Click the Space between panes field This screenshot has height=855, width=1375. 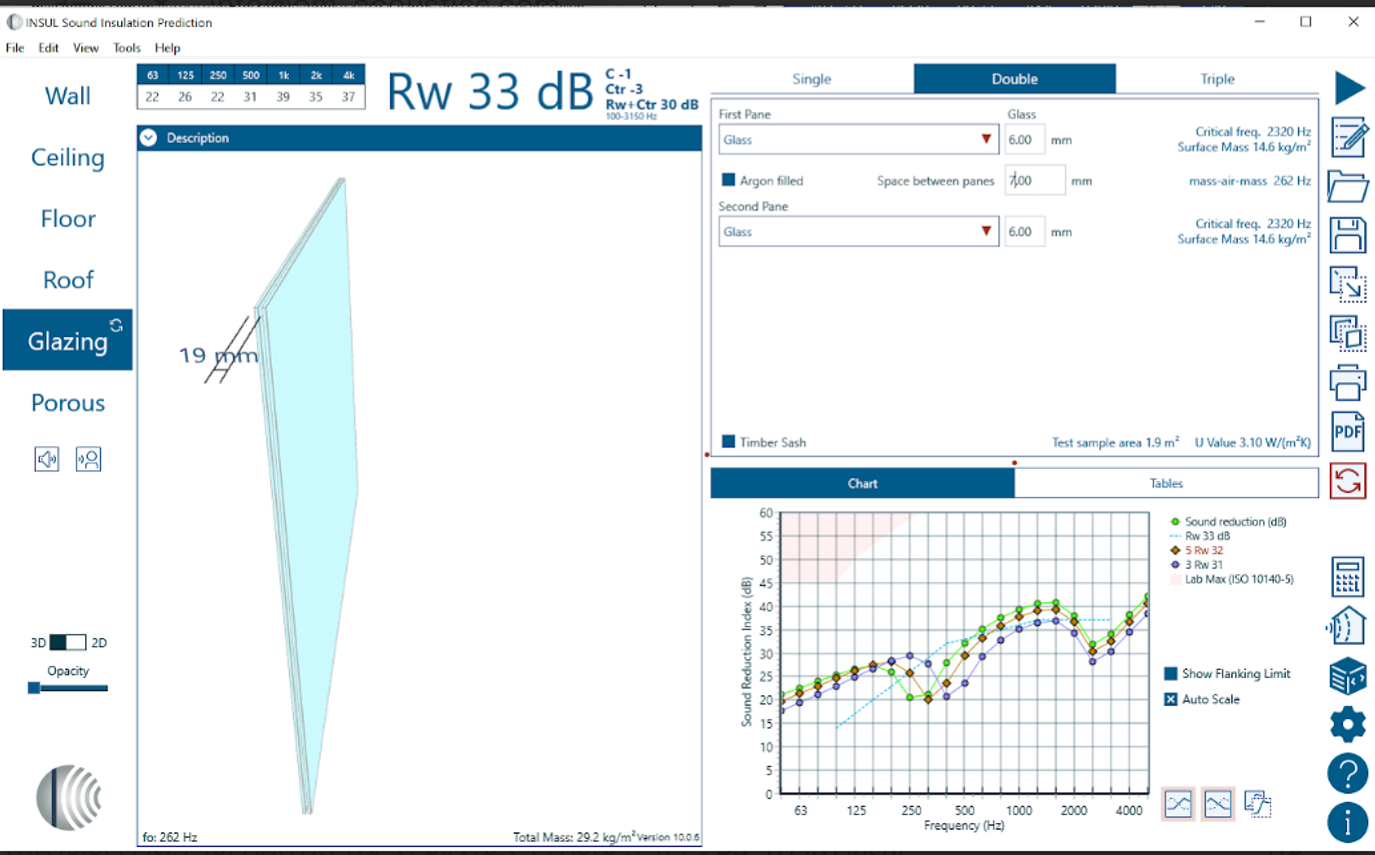(x=1035, y=181)
